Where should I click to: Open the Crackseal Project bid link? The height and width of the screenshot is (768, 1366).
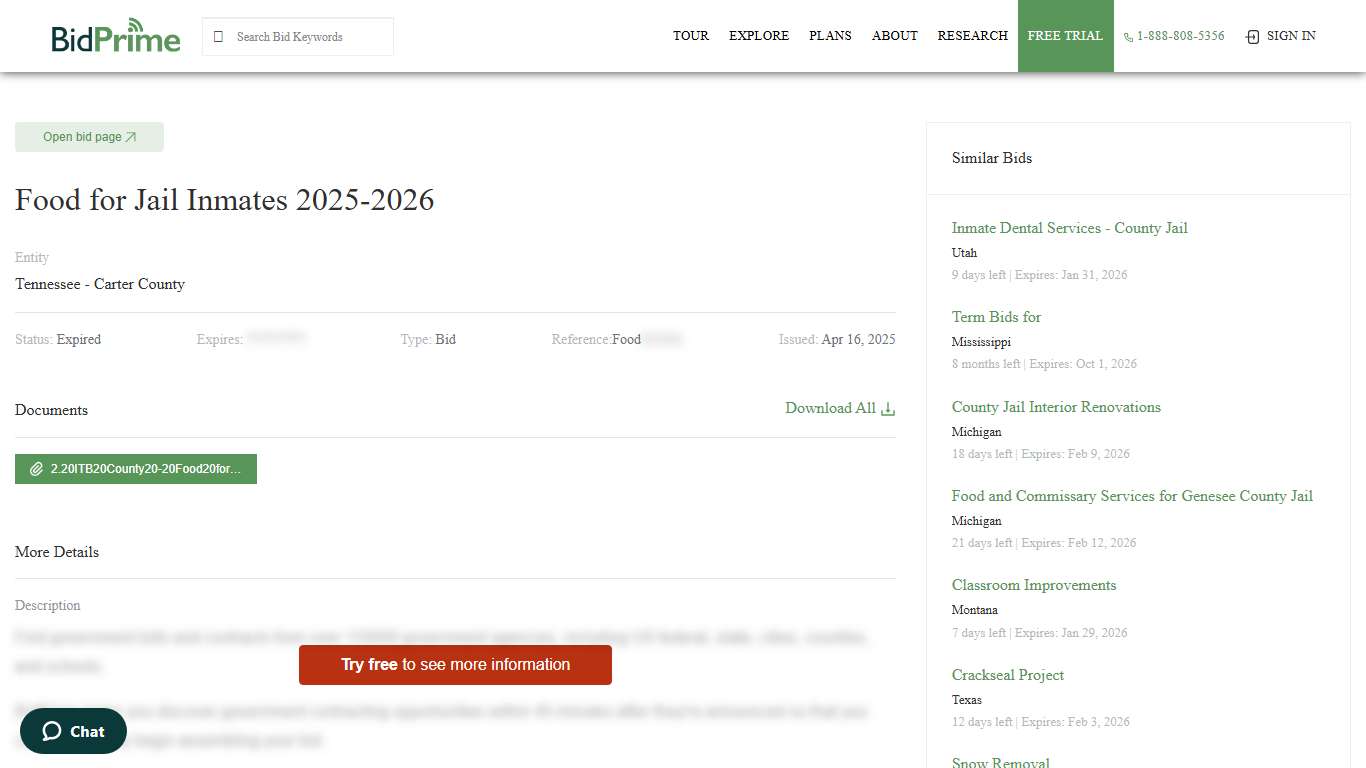click(1007, 675)
